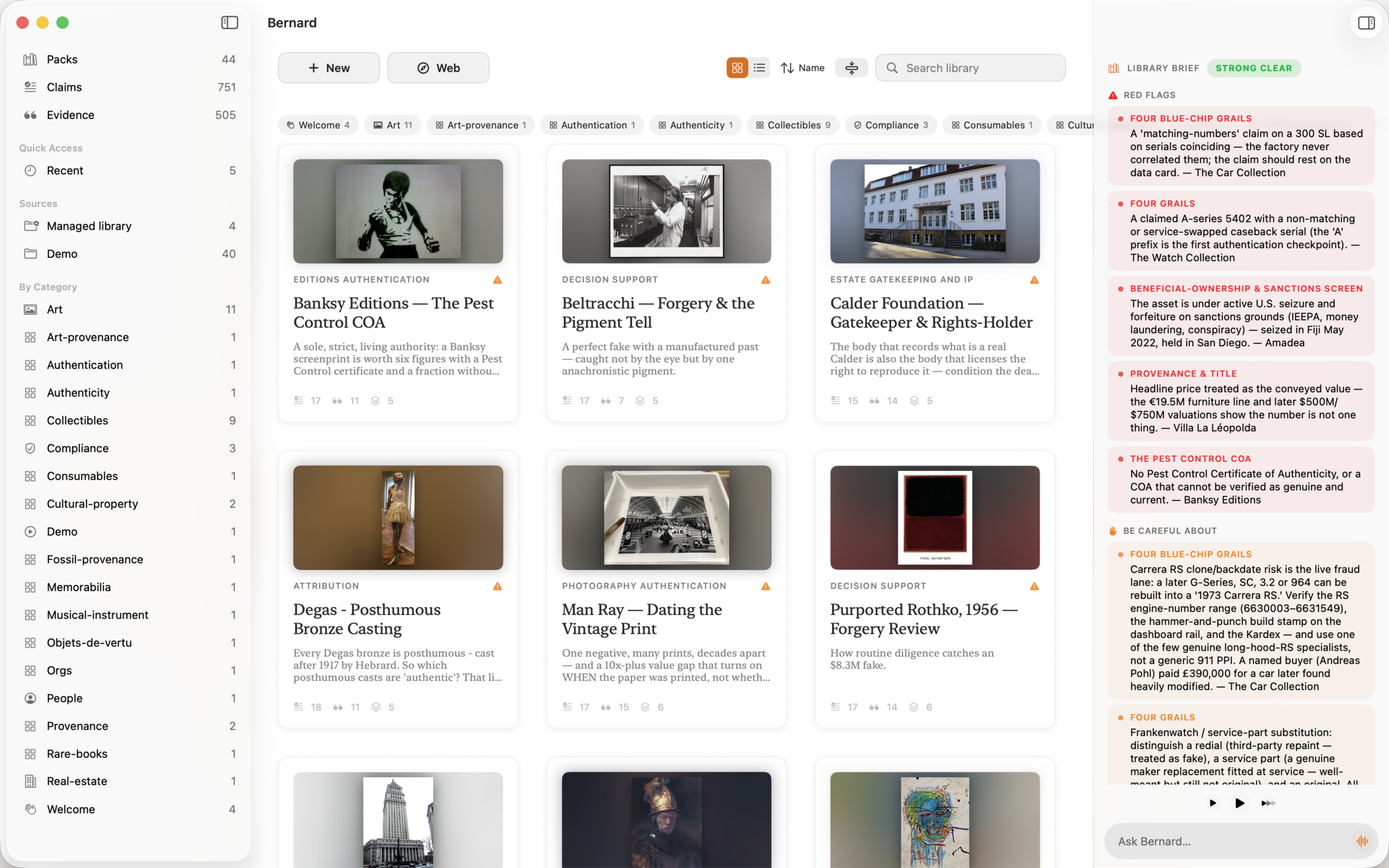
Task: Click the collapse/density filter icon button
Action: (x=852, y=68)
